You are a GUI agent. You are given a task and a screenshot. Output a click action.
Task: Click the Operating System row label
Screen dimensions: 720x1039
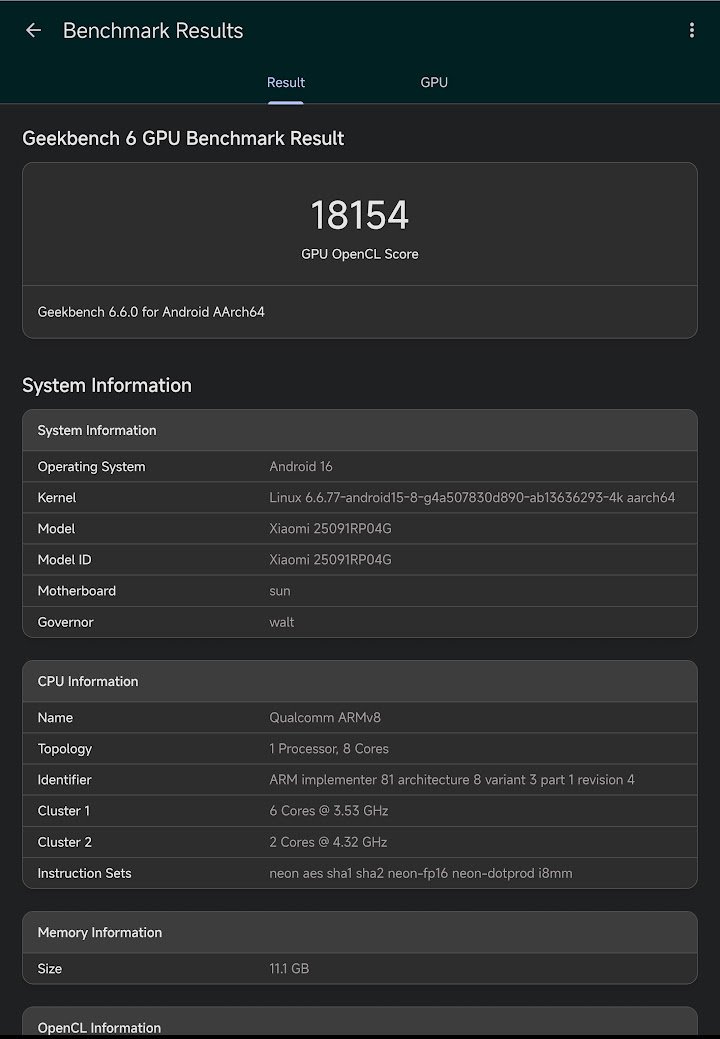click(91, 466)
